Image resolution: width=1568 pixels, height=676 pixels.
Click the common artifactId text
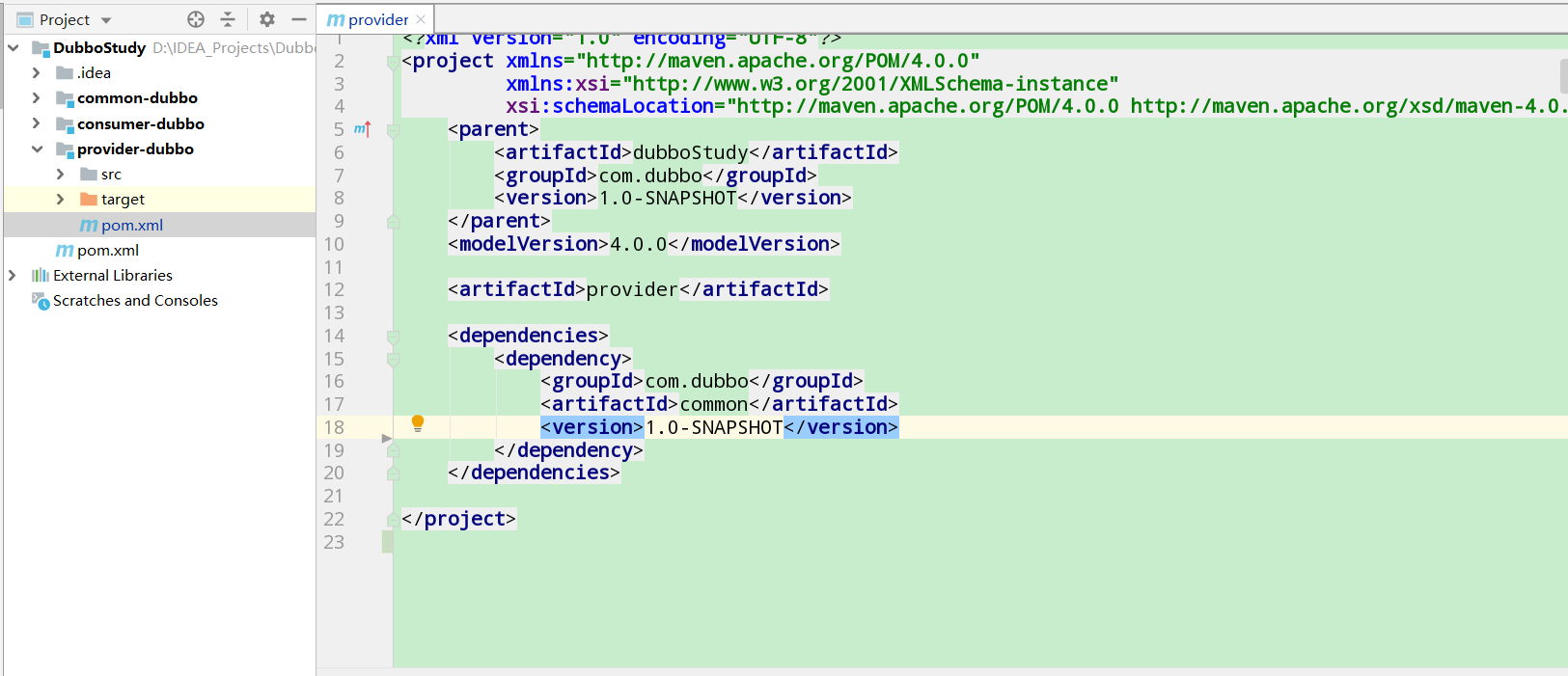714,404
